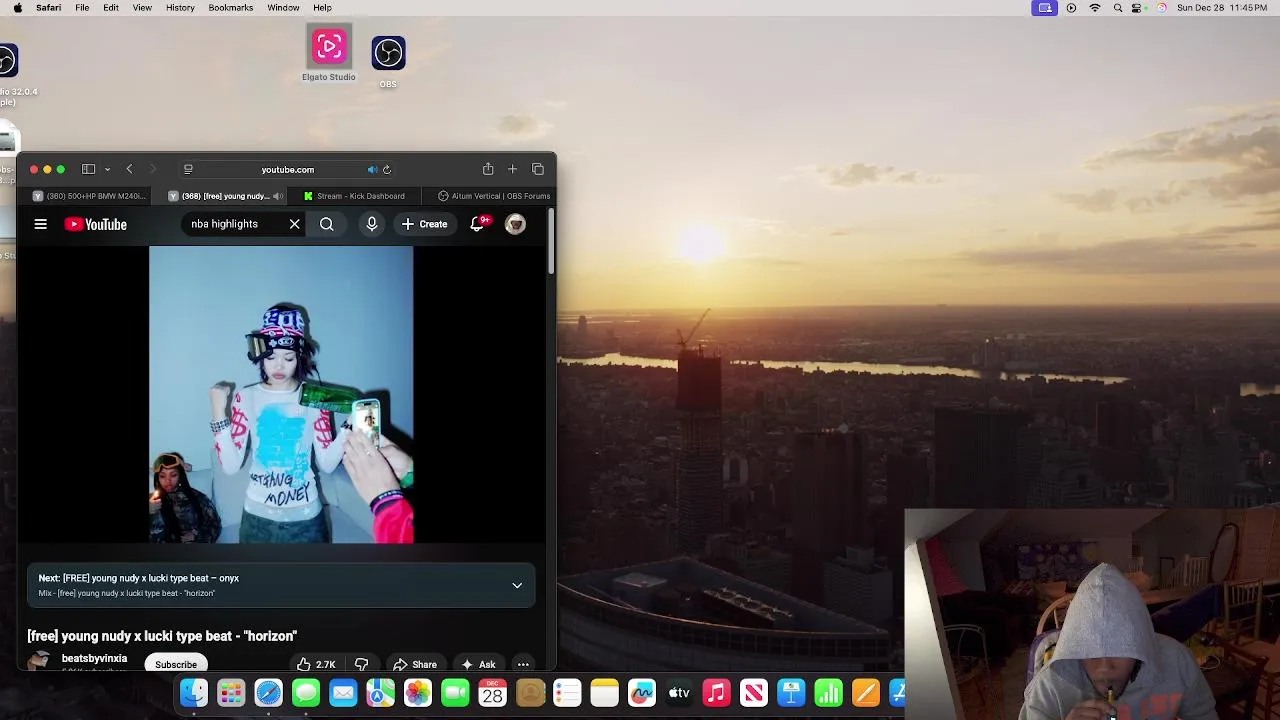
Task: Open Control Center in menu bar
Action: click(1138, 8)
